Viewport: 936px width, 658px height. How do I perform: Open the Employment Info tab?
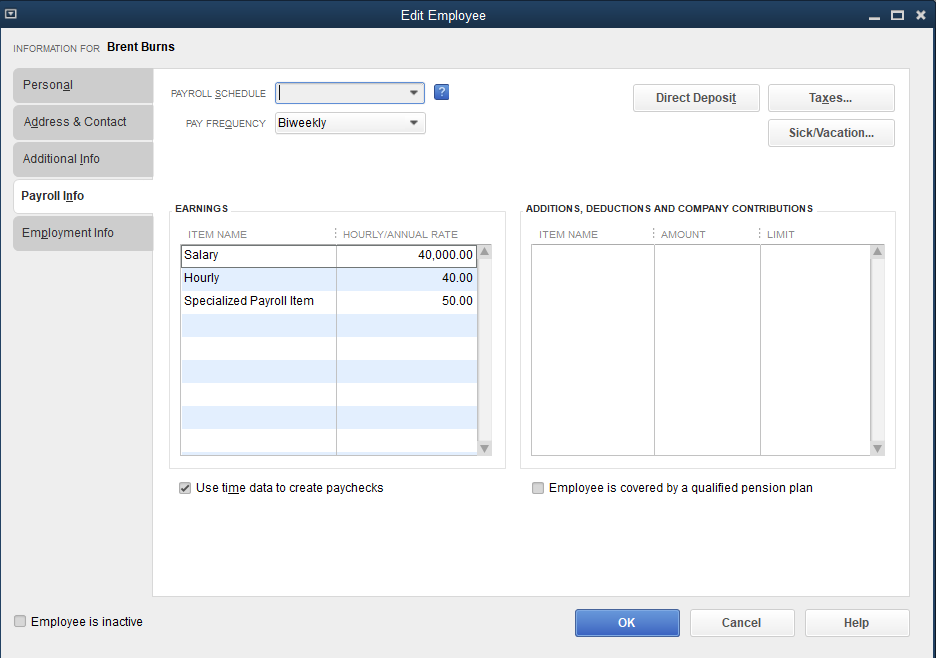pos(83,233)
